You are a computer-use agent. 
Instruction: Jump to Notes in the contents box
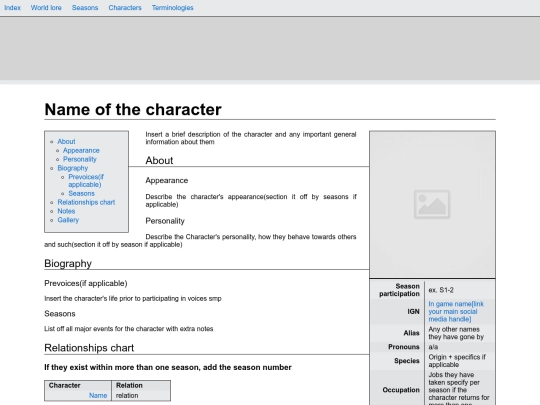pyautogui.click(x=66, y=211)
